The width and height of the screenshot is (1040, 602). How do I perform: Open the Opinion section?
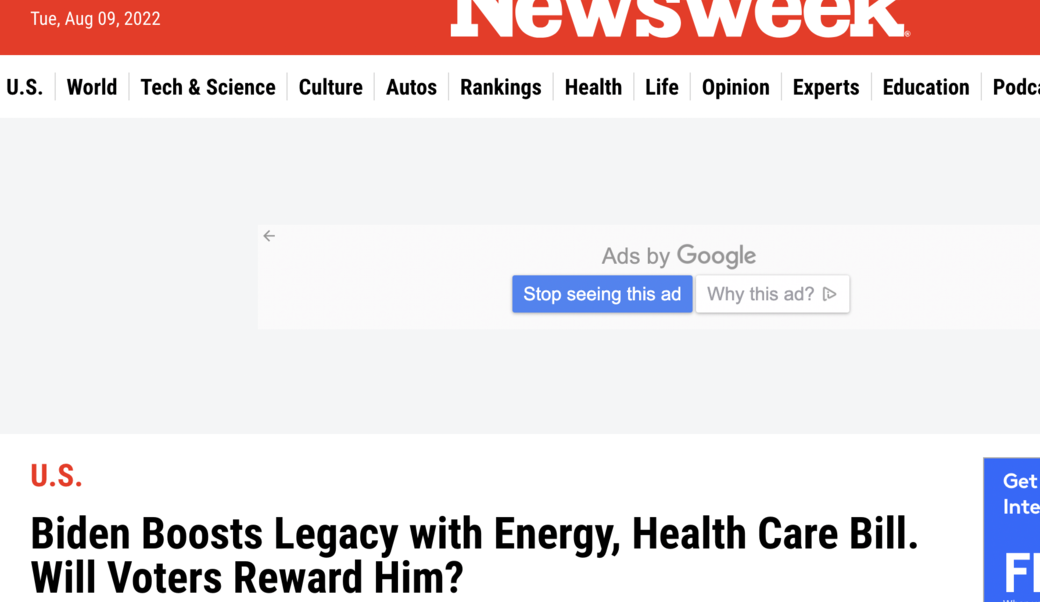click(x=735, y=87)
